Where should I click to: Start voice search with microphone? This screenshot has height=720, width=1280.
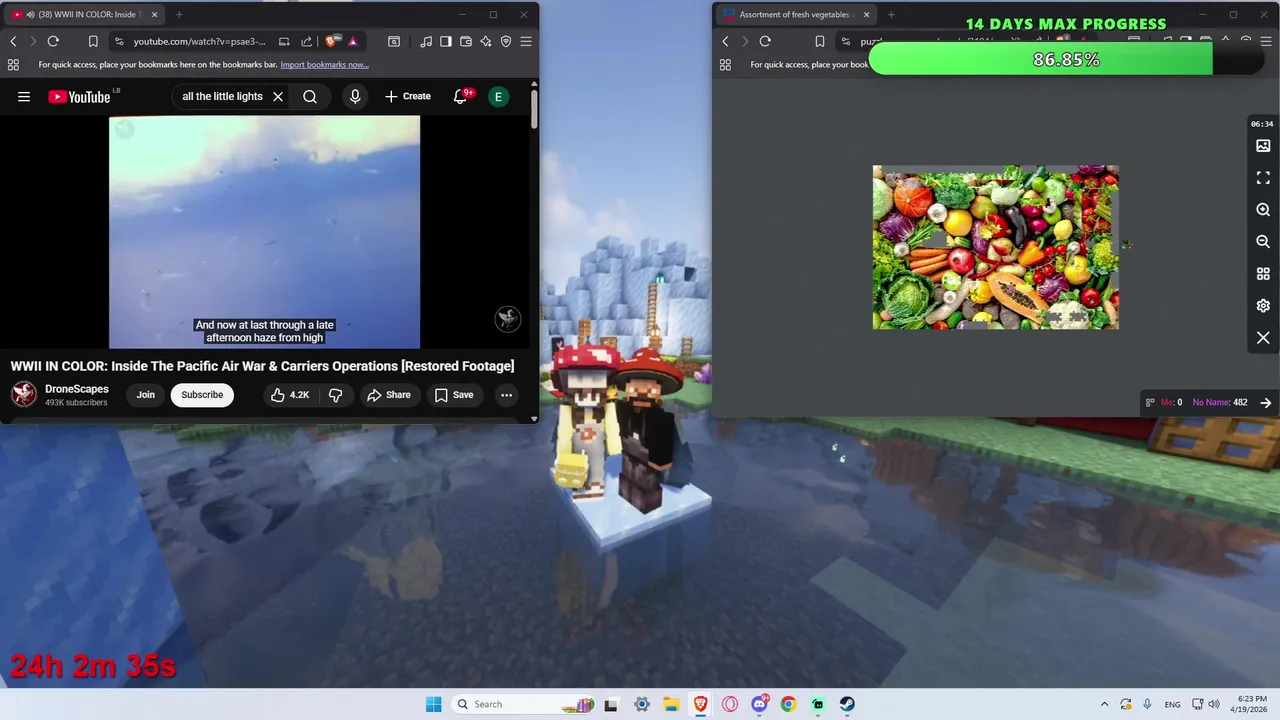coord(355,97)
